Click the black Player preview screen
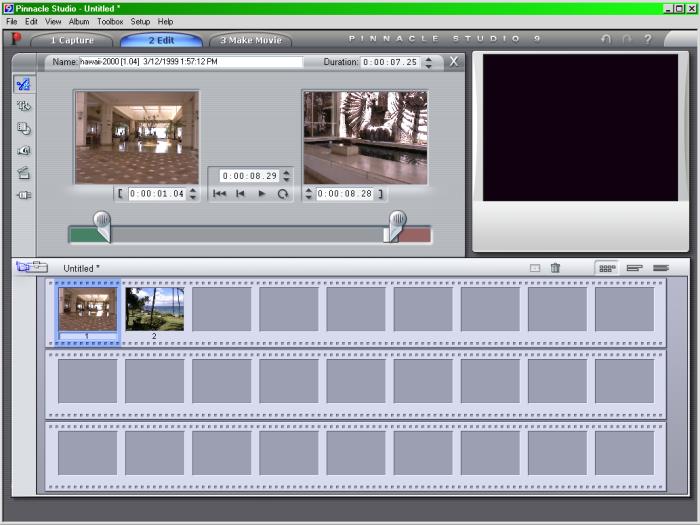Screen dimensions: 700x525 tap(580, 128)
